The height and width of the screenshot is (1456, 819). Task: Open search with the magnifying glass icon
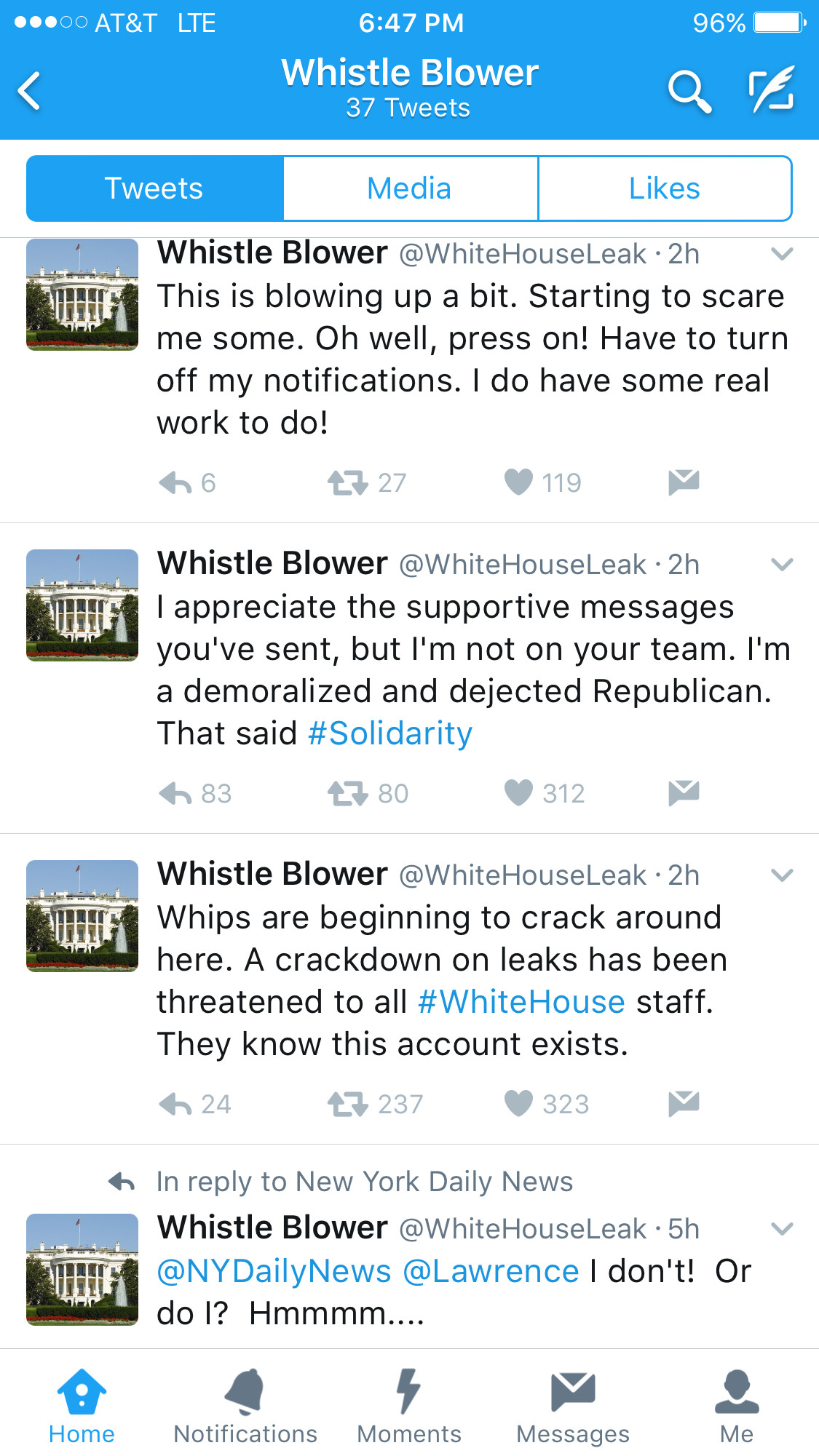[x=689, y=92]
